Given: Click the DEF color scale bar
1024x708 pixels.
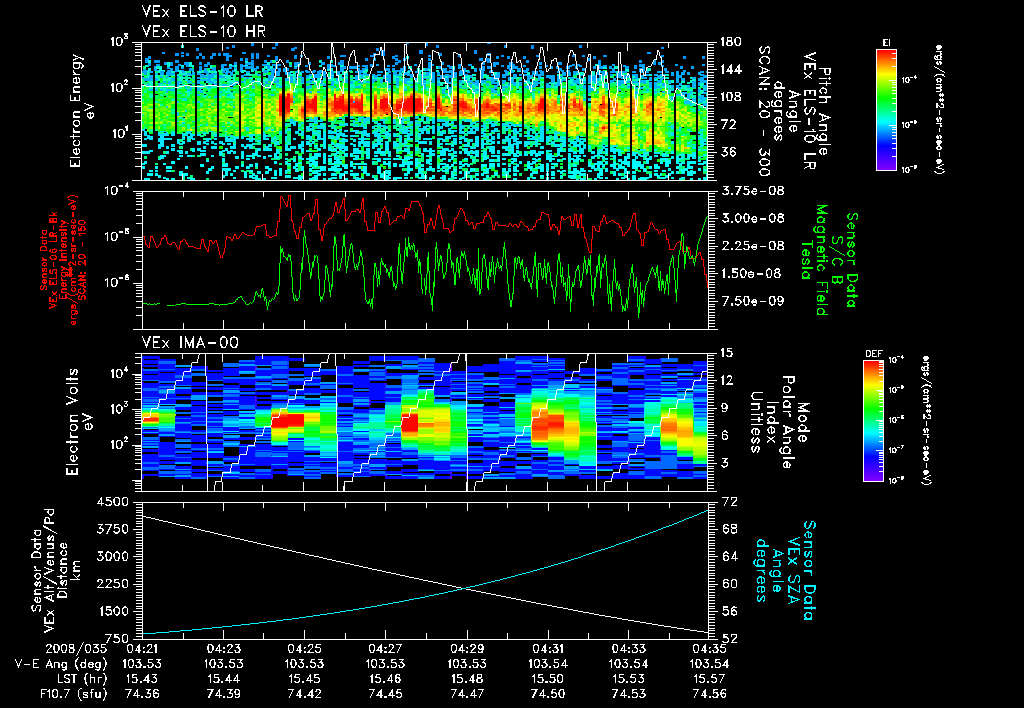Looking at the screenshot, I should click(x=874, y=421).
